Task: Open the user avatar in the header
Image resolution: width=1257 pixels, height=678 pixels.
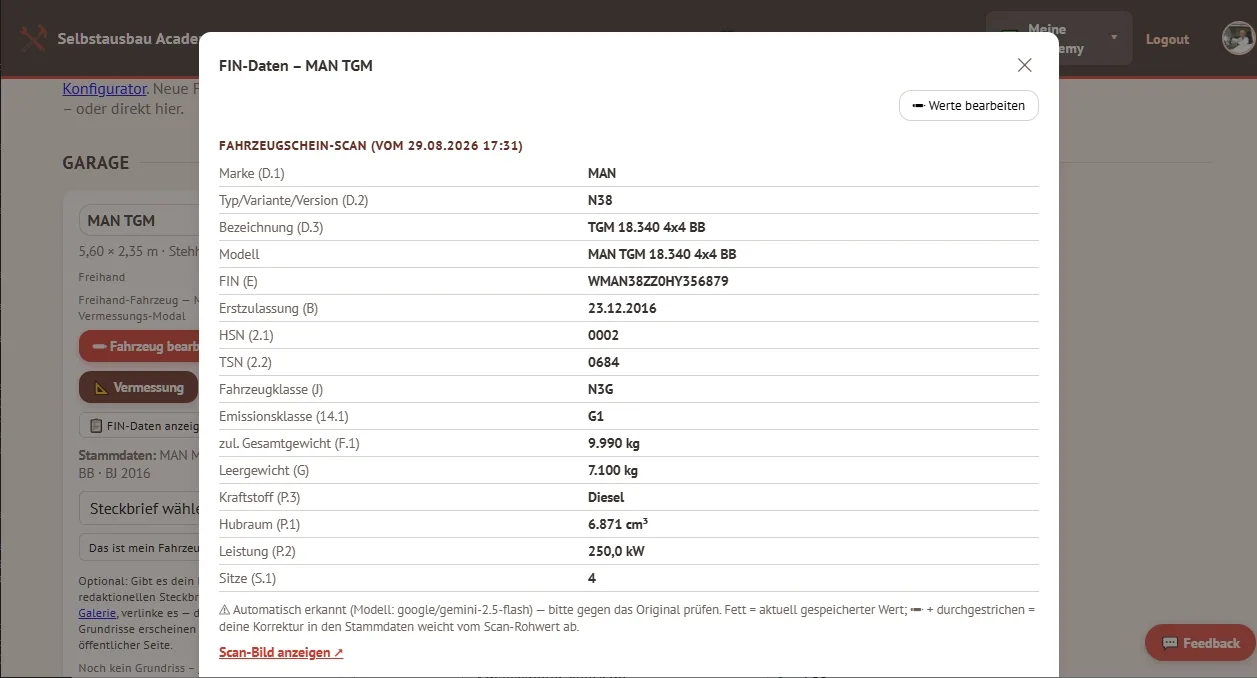Action: [1238, 39]
